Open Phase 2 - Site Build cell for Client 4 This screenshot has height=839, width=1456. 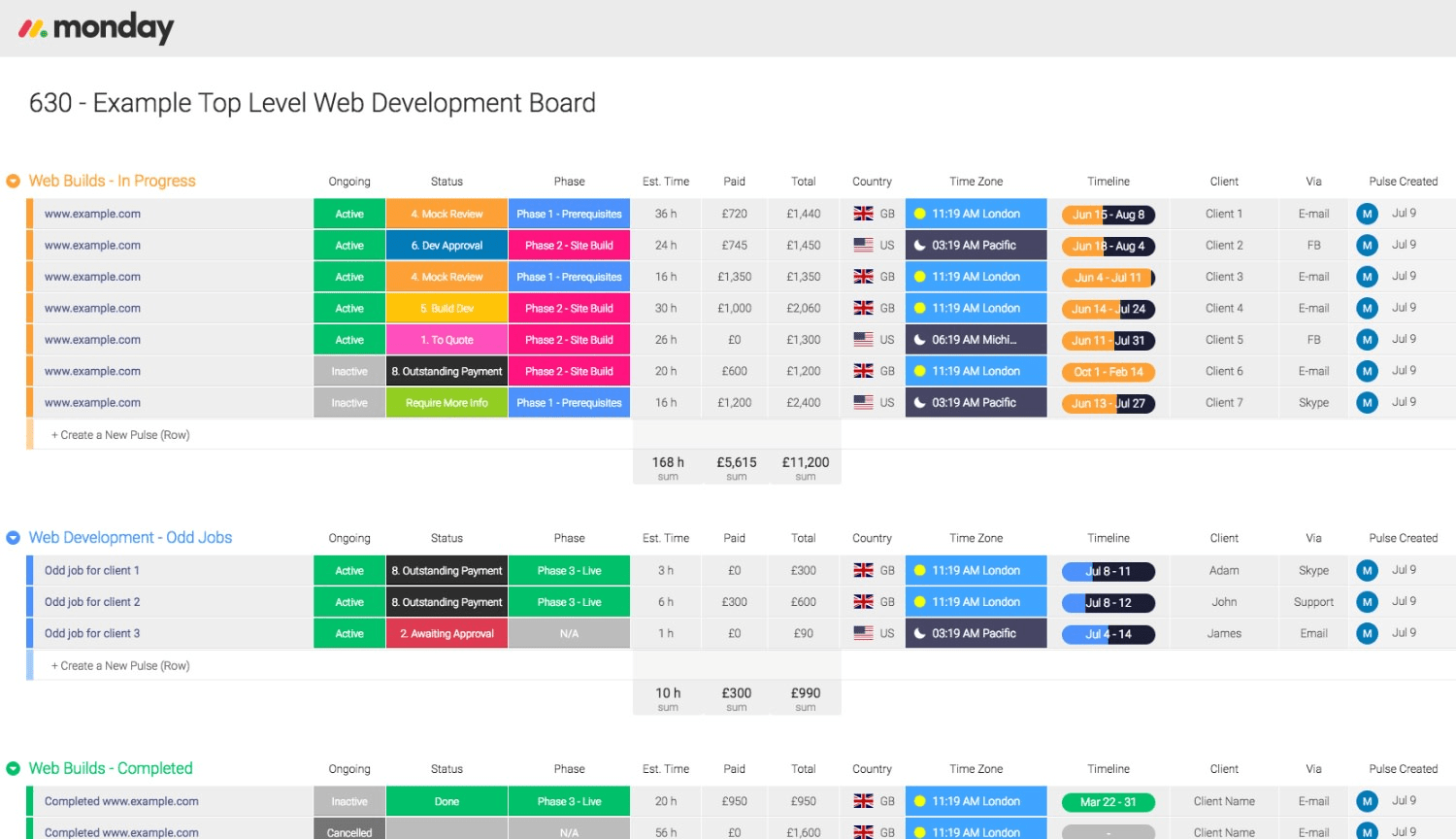[569, 308]
